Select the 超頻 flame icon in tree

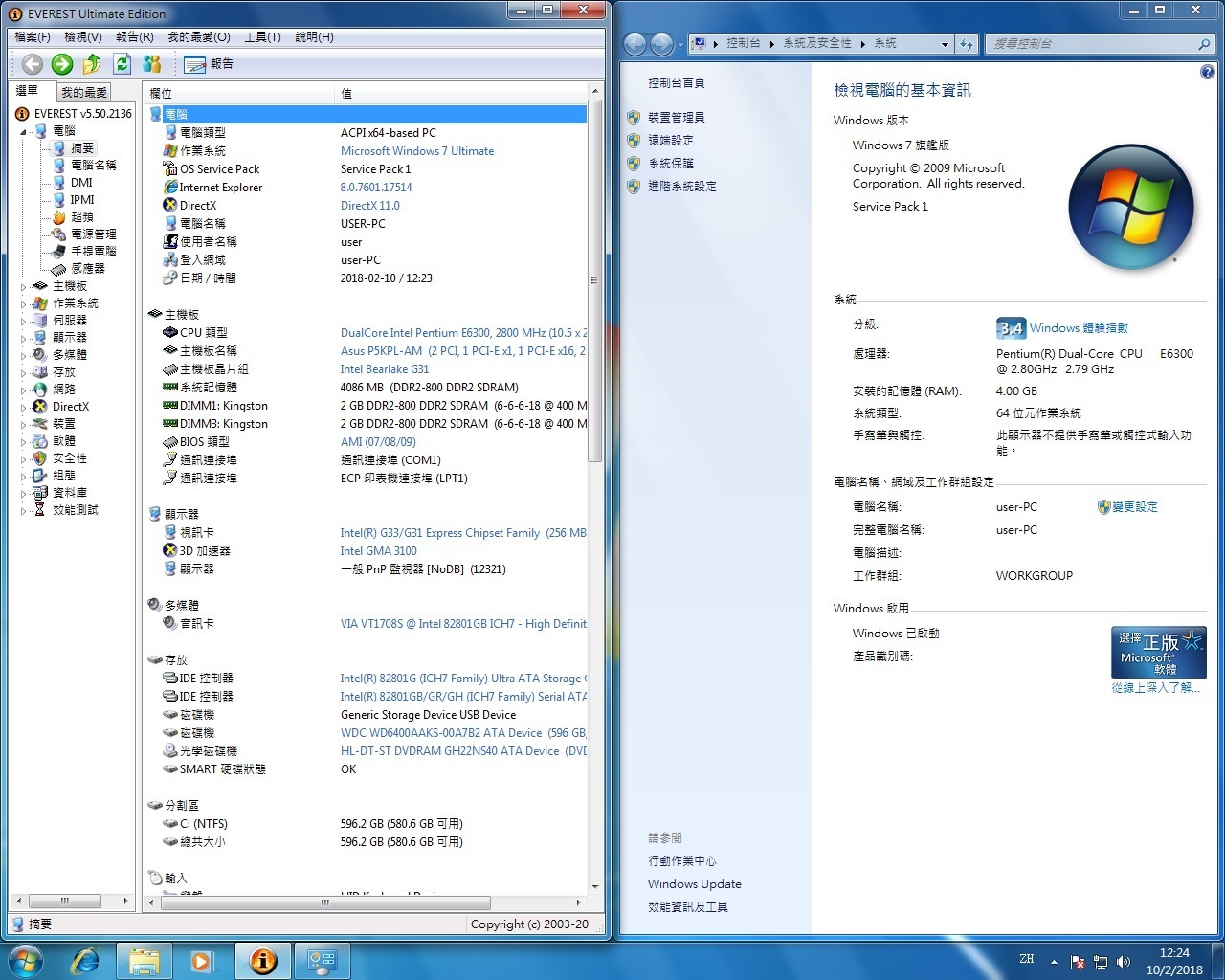point(59,217)
